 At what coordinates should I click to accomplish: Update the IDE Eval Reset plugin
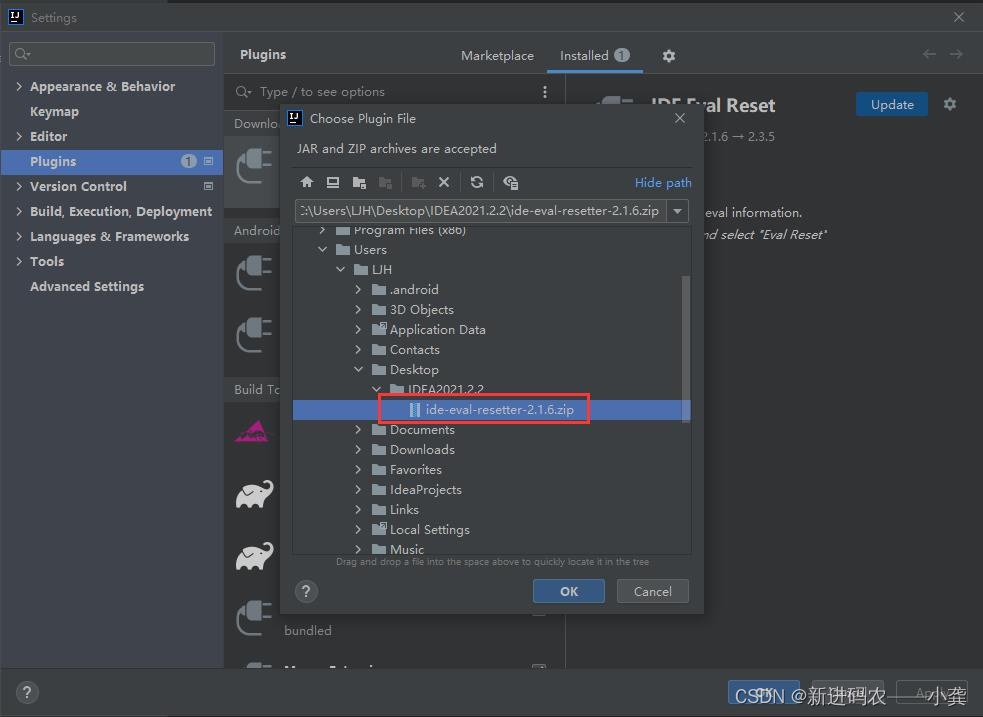tap(891, 105)
